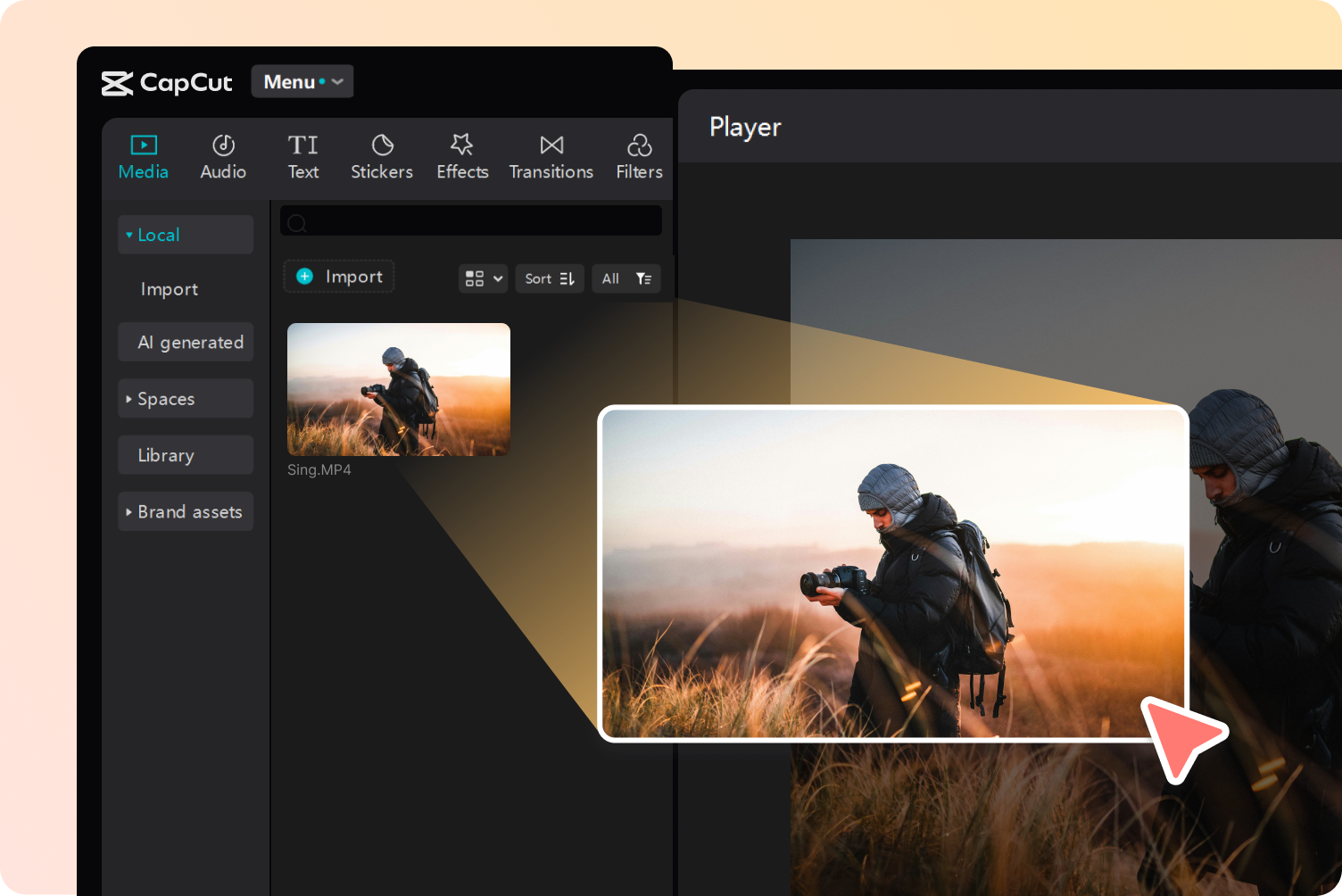This screenshot has width=1342, height=896.
Task: Click the search magnifier icon
Action: point(297,223)
